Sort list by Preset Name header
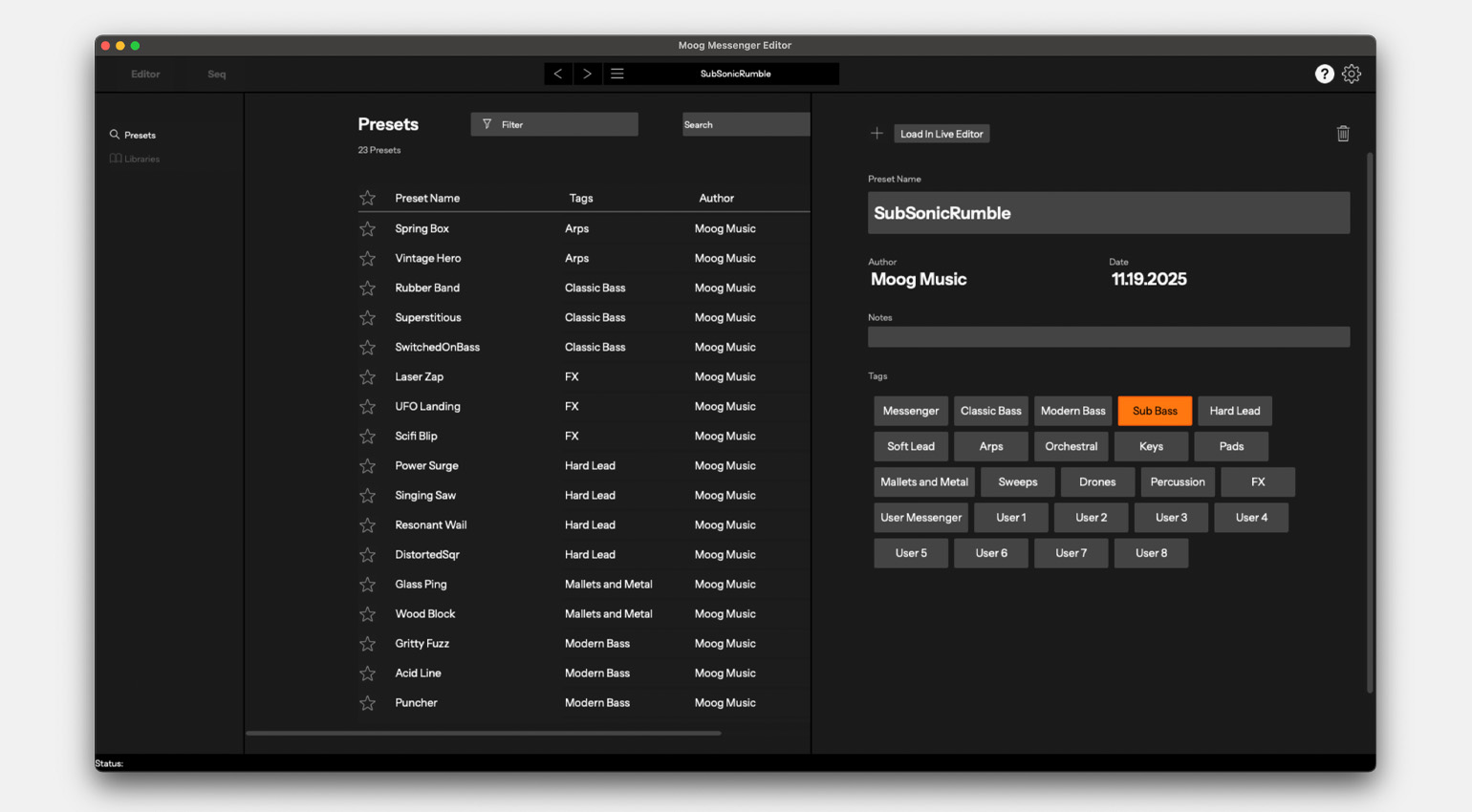Image resolution: width=1472 pixels, height=812 pixels. 427,199
